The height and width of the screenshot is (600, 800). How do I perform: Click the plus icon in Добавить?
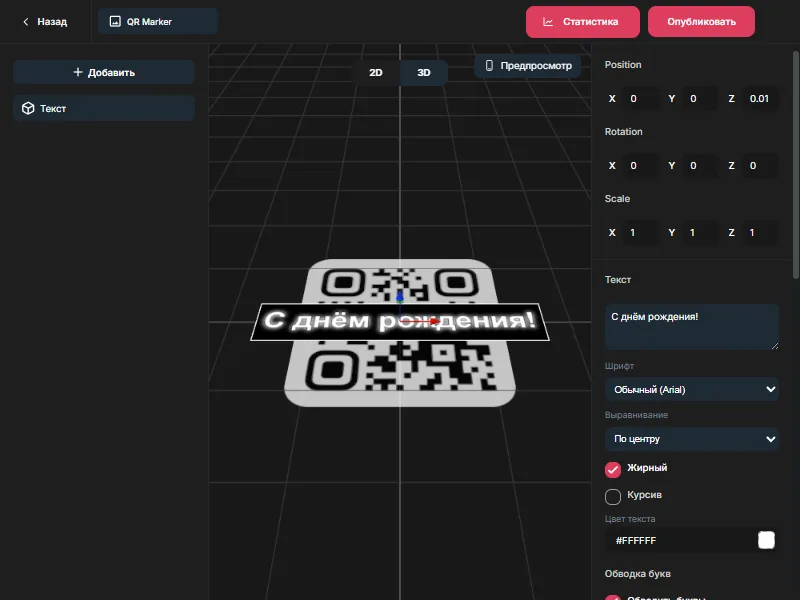[78, 72]
